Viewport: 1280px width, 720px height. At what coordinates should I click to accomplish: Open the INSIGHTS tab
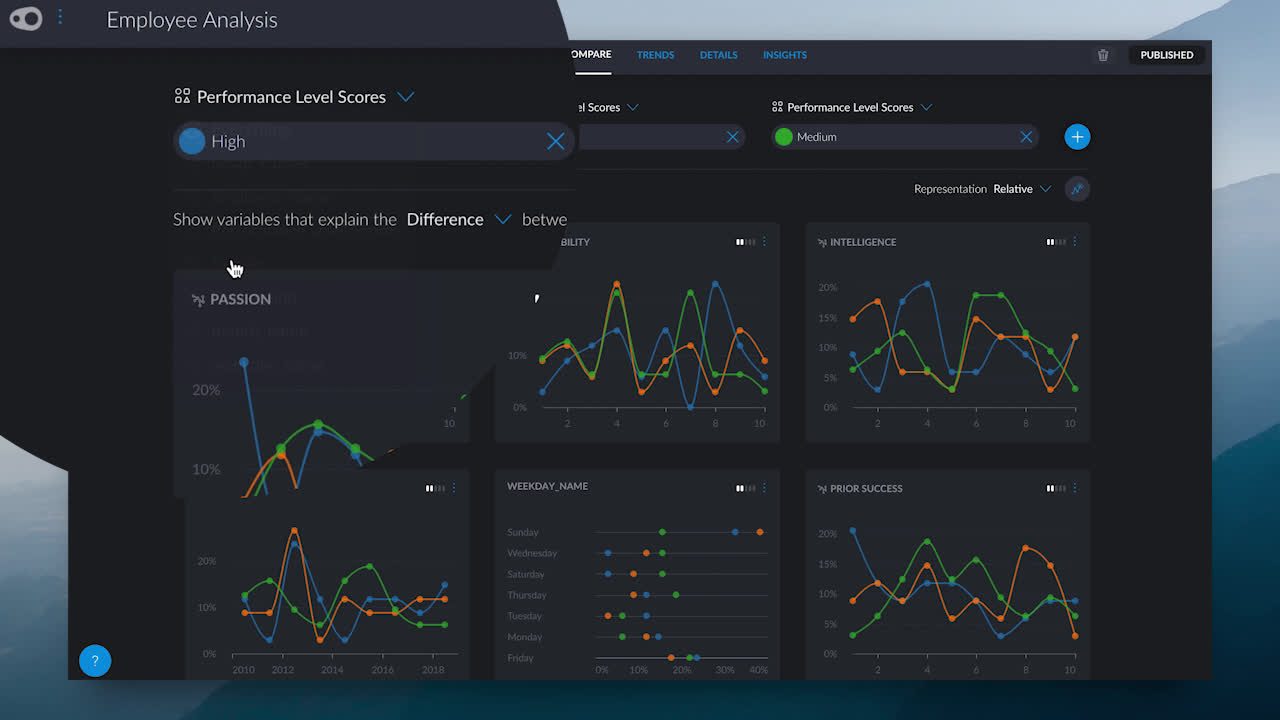[x=784, y=55]
